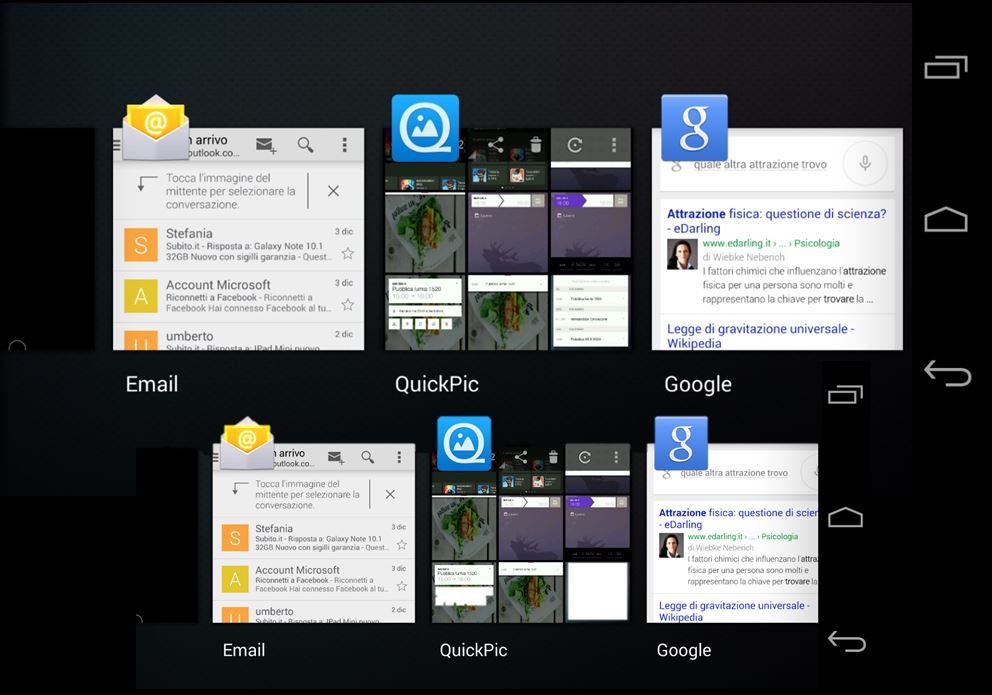The image size is (992, 695).
Task: Tap the share icon in the upper QuickPic preview
Action: pyautogui.click(x=496, y=145)
